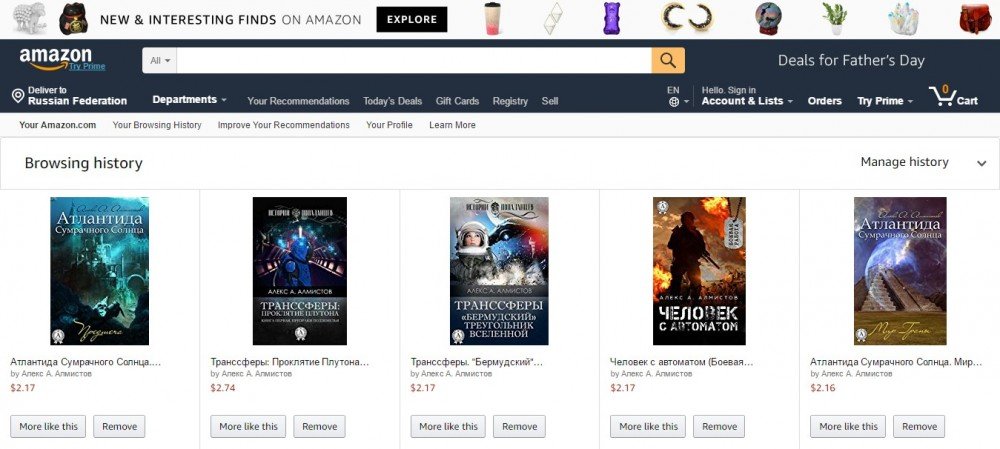Viewport: 1000px width, 449px height.
Task: Select Improve Your Recommendations tab
Action: [x=284, y=125]
